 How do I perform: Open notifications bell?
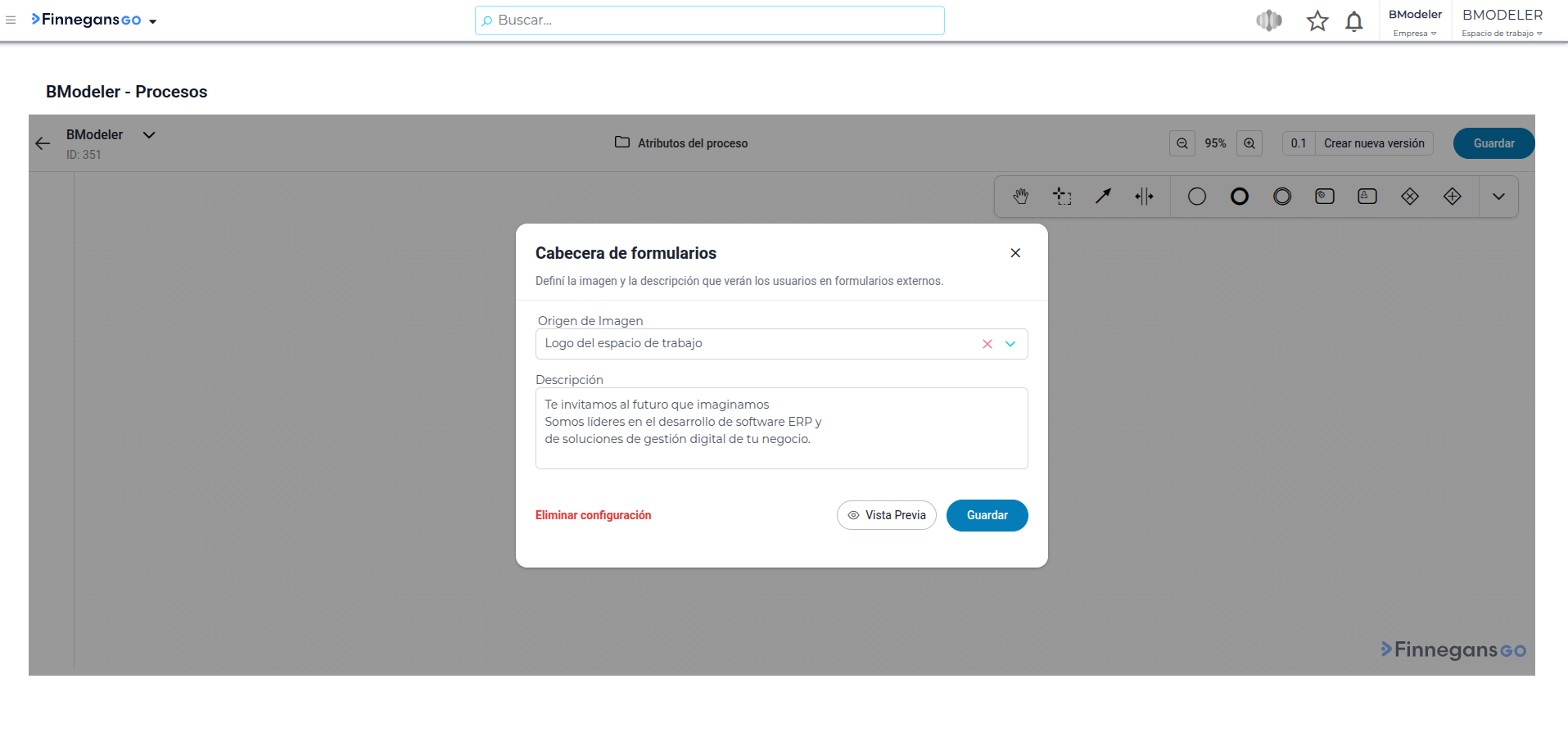pyautogui.click(x=1354, y=20)
